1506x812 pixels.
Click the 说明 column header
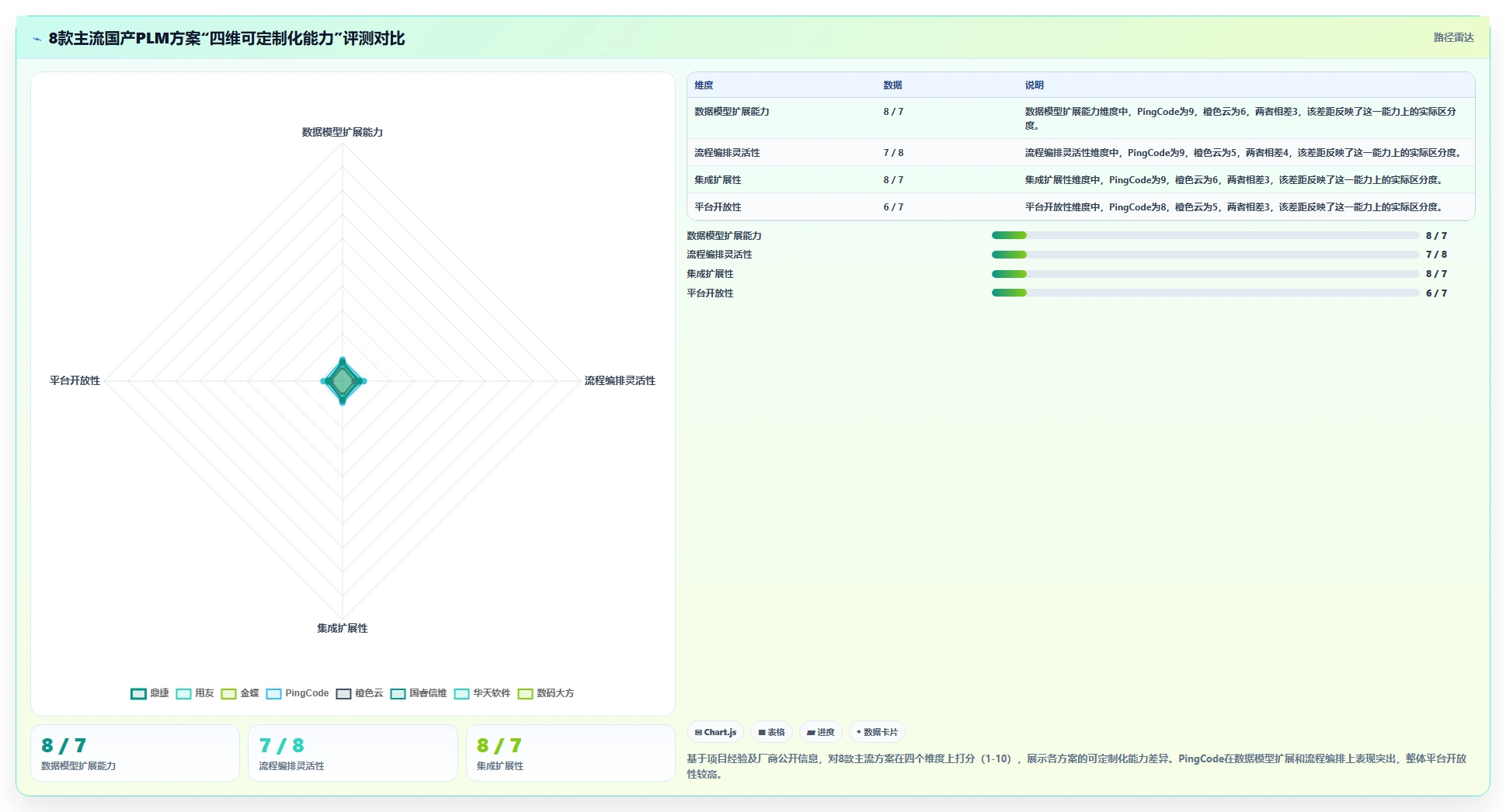pos(1034,85)
